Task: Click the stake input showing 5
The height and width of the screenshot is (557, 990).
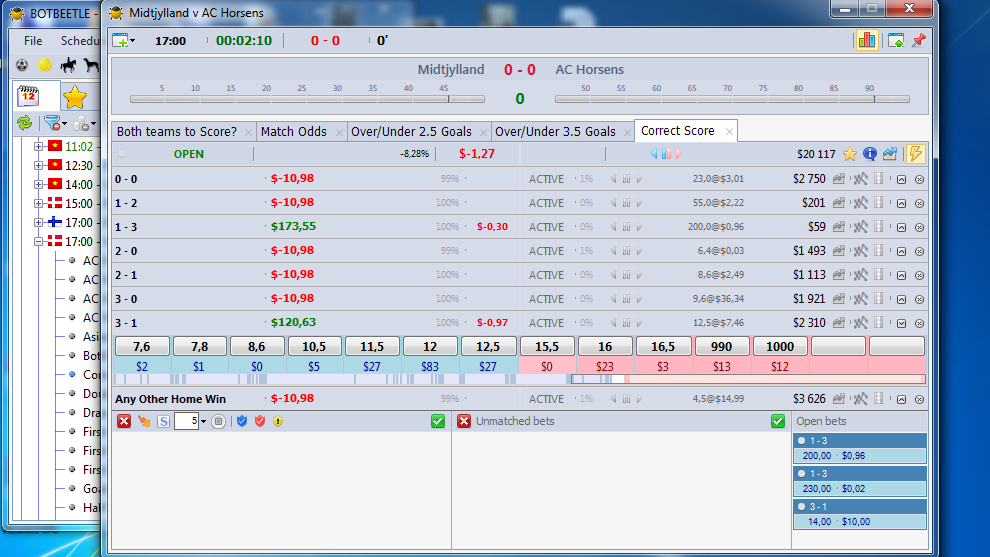Action: (186, 421)
